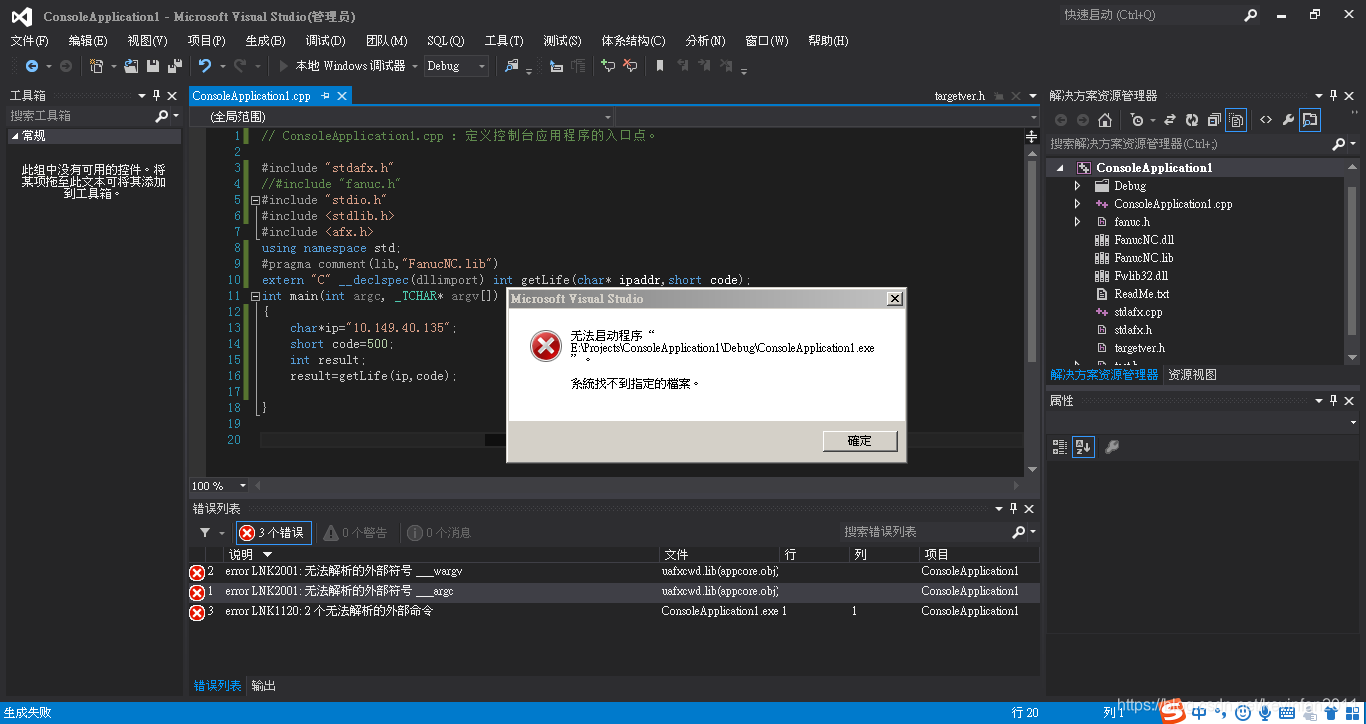
Task: Expand the fanuc.h tree node
Action: [1077, 222]
